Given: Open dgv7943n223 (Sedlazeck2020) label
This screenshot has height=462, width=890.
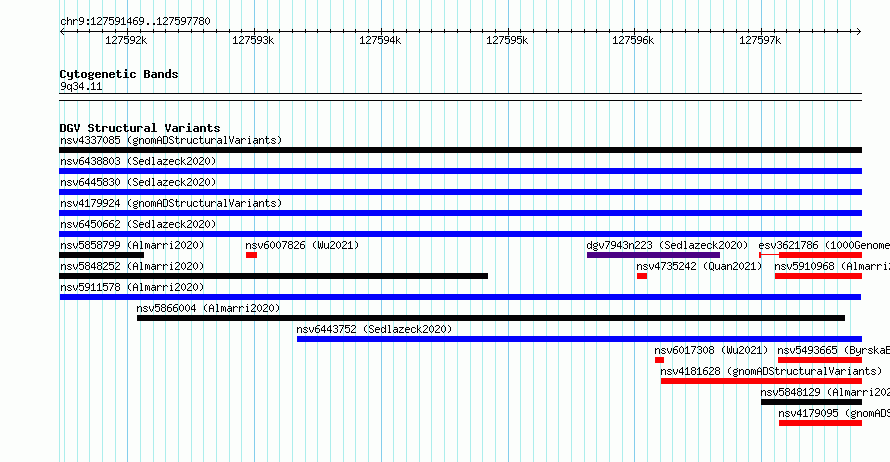Looking at the screenshot, I should click(667, 245).
